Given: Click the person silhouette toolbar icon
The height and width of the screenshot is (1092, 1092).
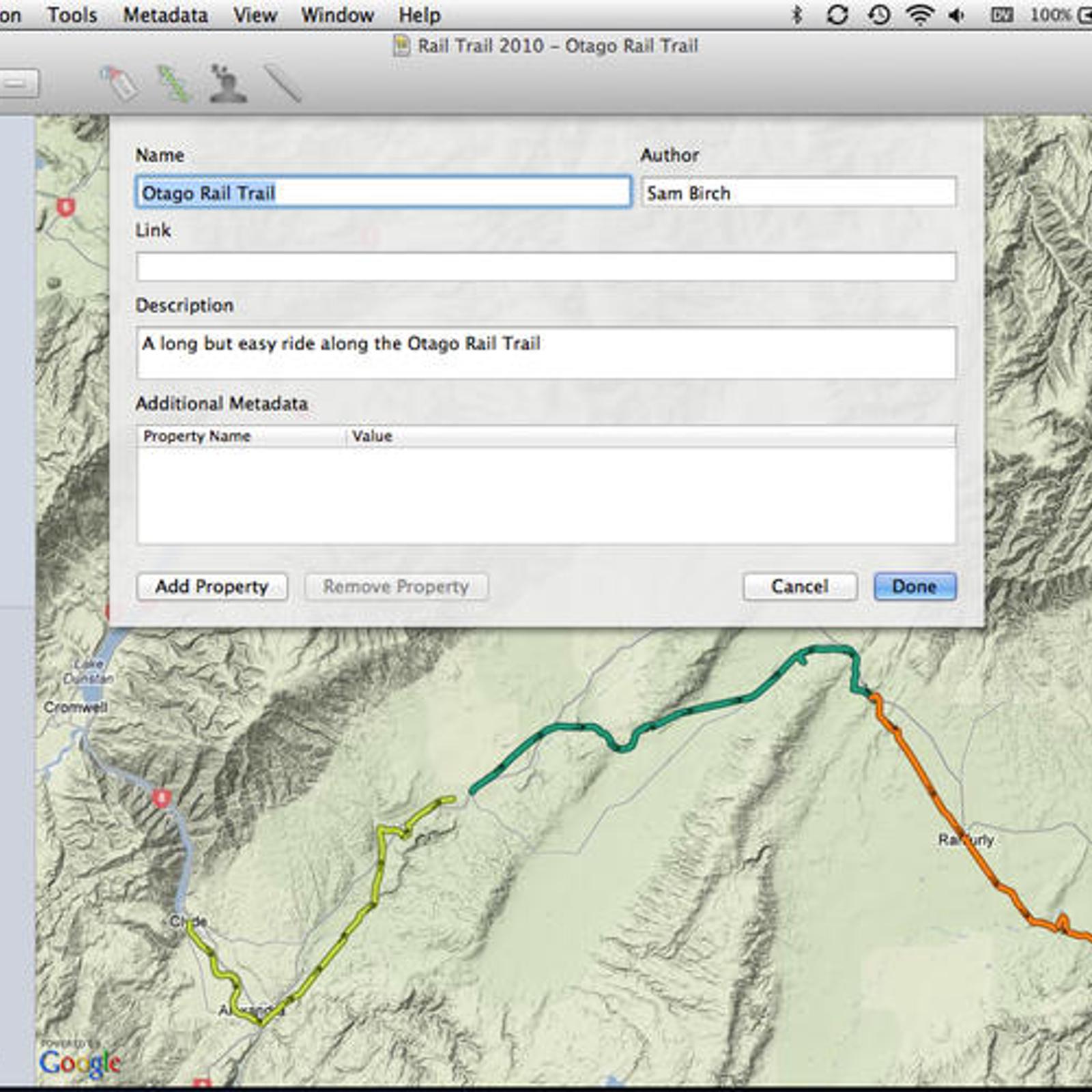Looking at the screenshot, I should pyautogui.click(x=227, y=83).
